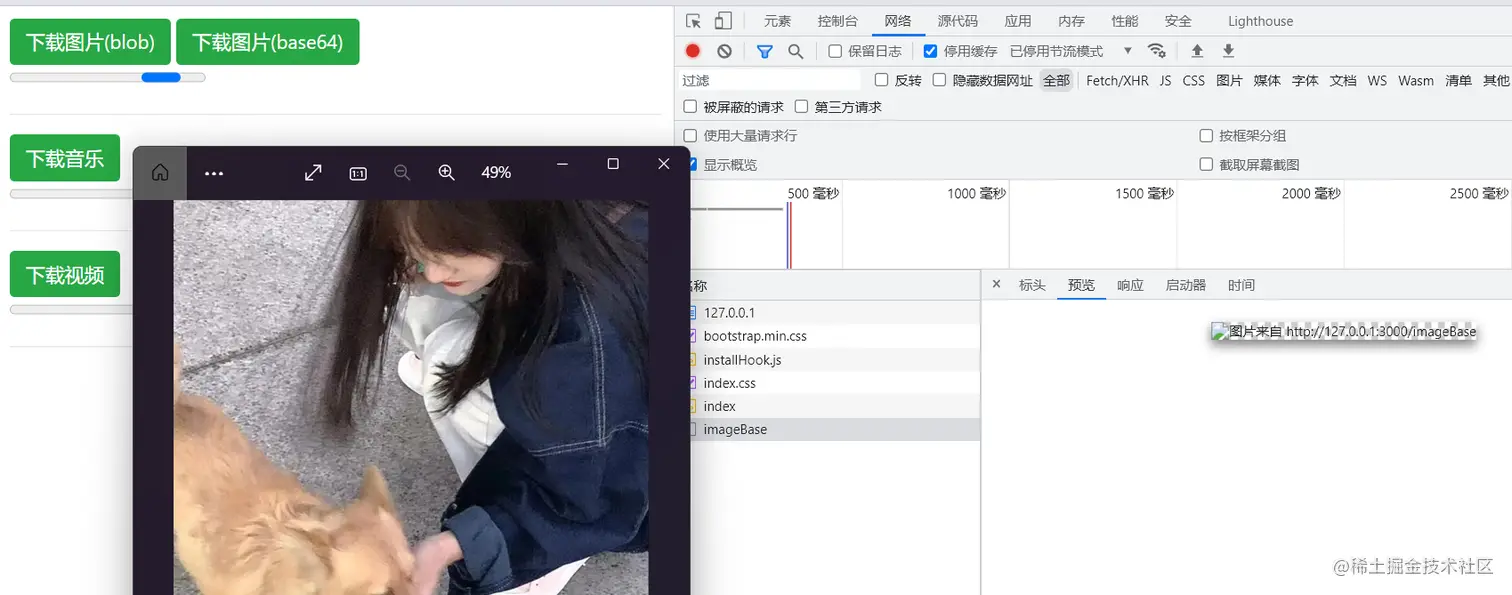
Task: Switch to the 内存 tab
Action: coord(1071,21)
